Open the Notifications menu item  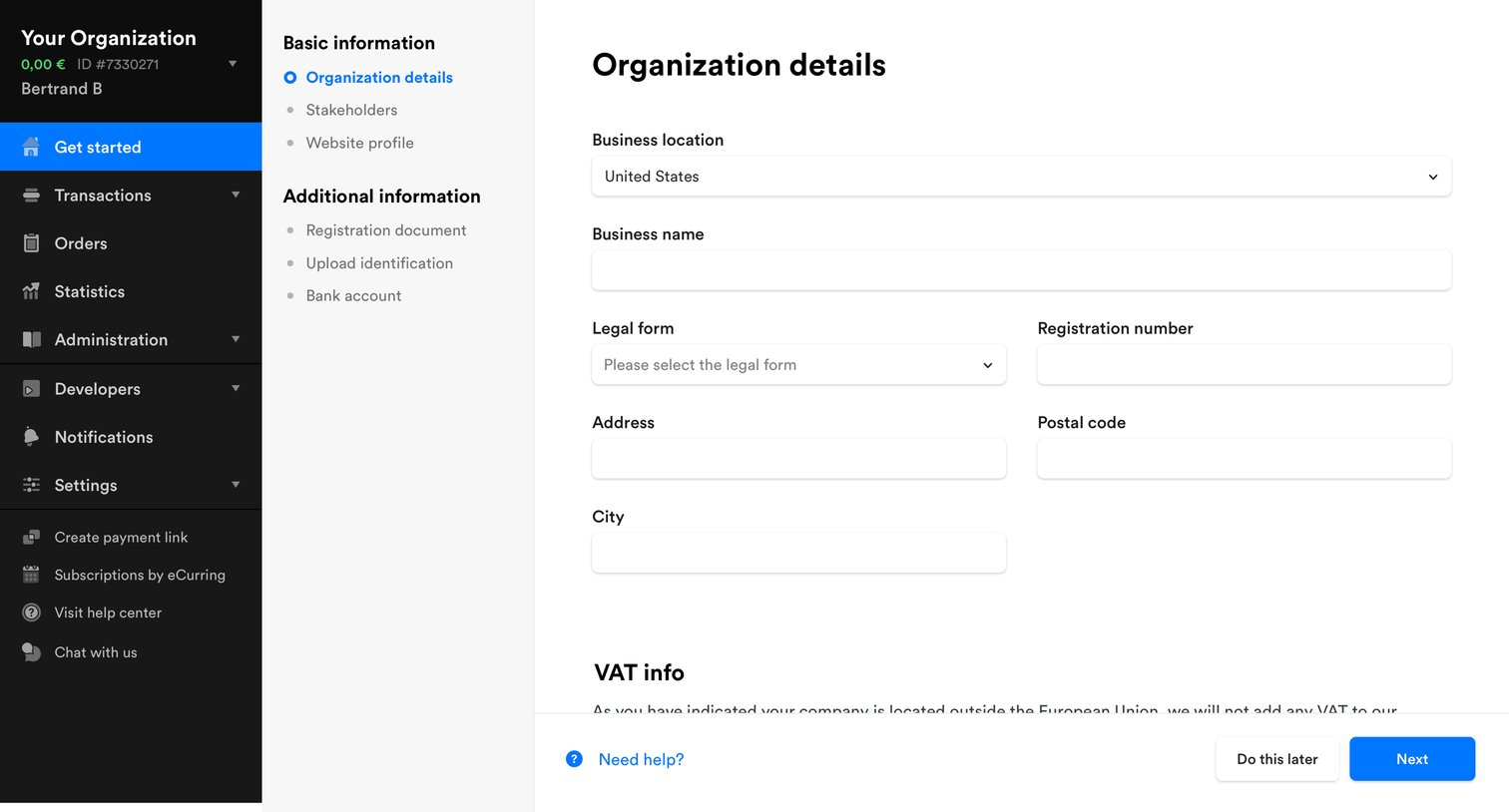click(131, 437)
